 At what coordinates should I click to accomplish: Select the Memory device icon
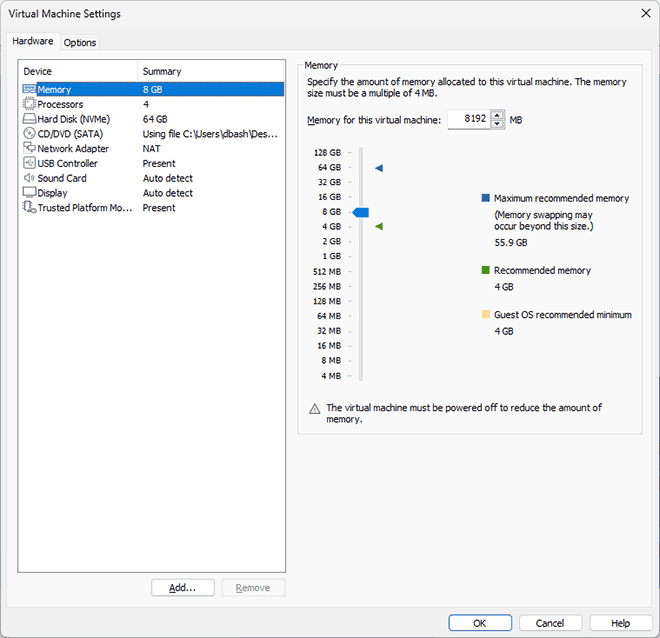29,89
